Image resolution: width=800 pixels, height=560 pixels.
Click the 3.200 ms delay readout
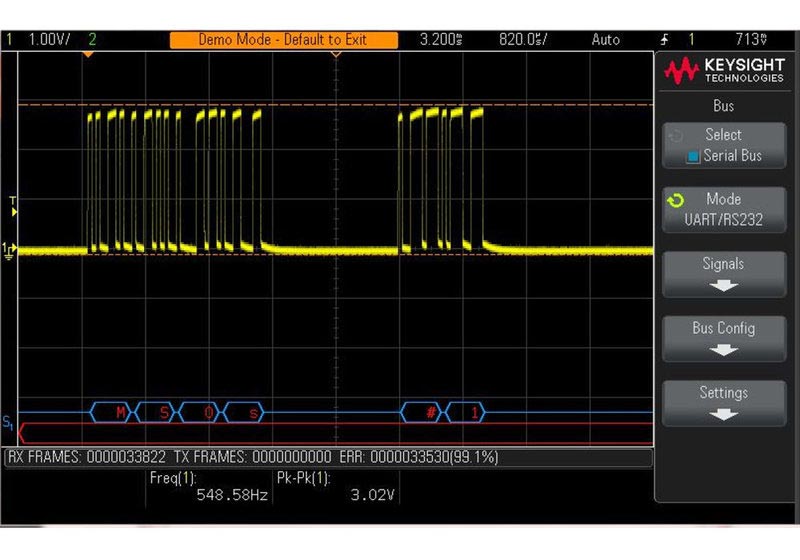pos(441,39)
